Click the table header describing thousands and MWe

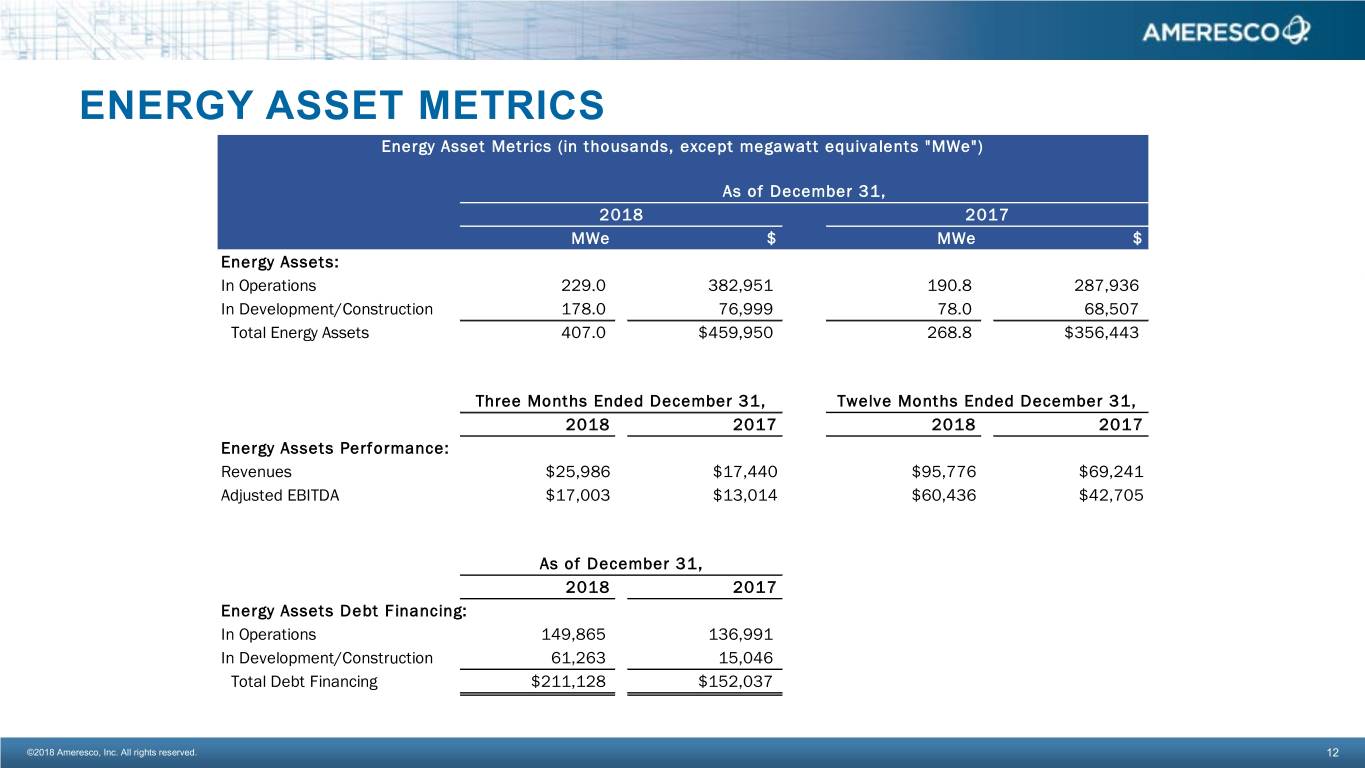pyautogui.click(x=682, y=147)
